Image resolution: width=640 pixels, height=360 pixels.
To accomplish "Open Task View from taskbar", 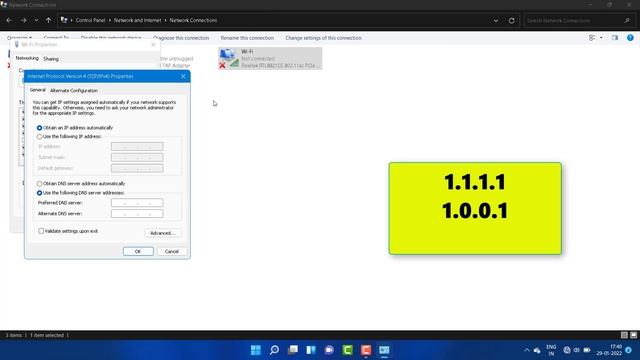I will coord(293,350).
